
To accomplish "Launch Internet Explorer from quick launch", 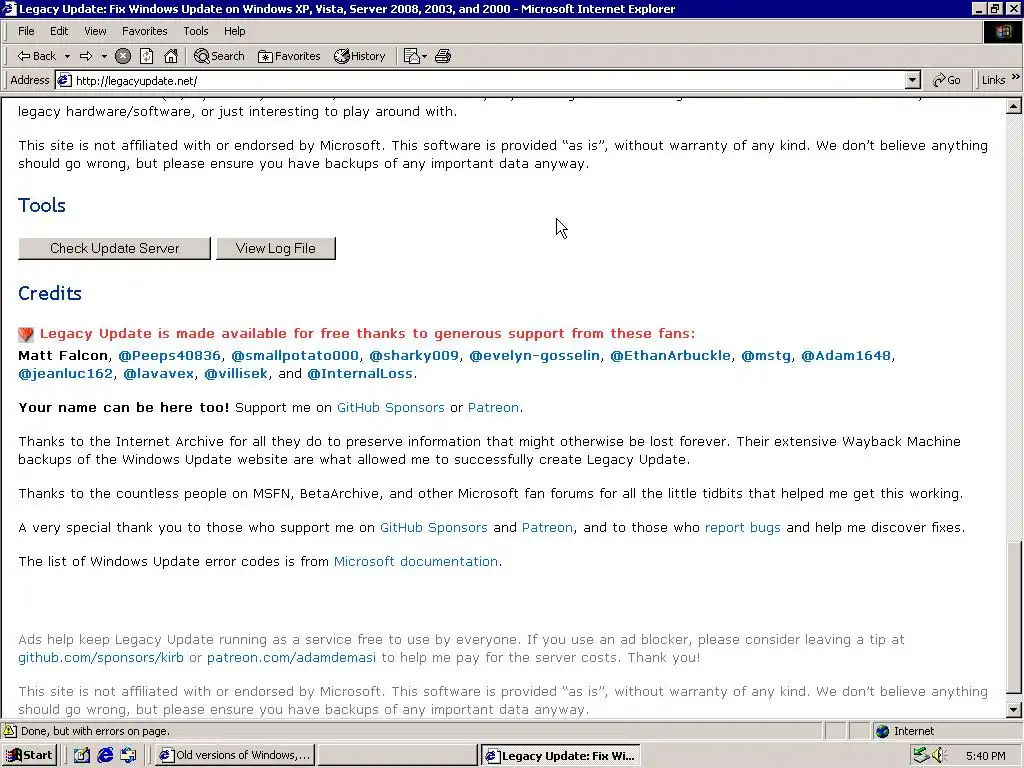I will tap(105, 755).
